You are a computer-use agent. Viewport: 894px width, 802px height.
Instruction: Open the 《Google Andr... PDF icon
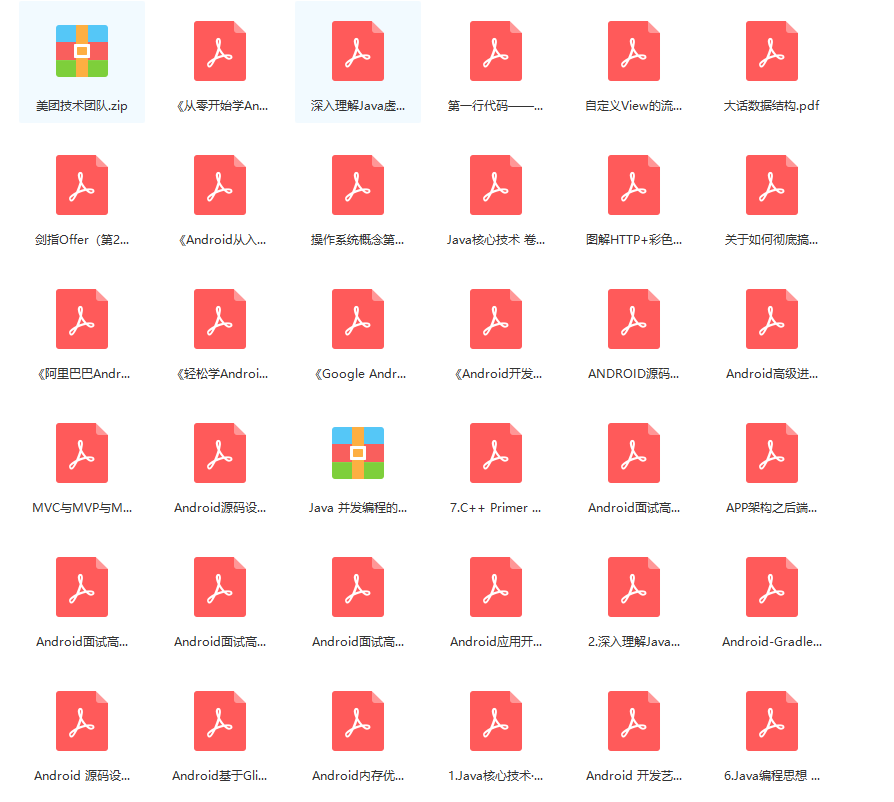point(357,319)
